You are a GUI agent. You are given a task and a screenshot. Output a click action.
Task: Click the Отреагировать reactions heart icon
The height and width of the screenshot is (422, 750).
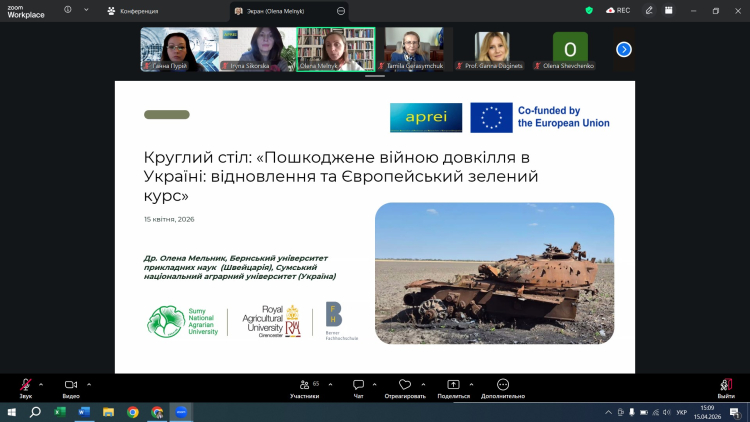pyautogui.click(x=404, y=385)
